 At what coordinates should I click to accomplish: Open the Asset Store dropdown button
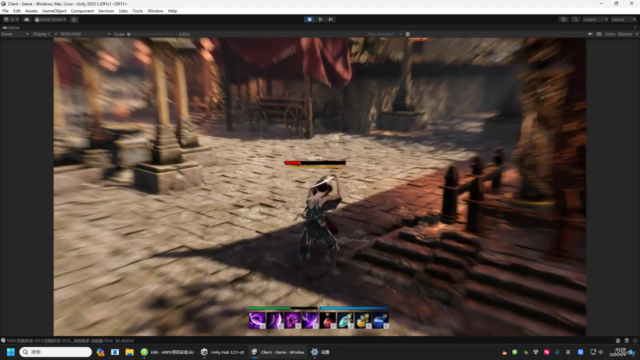pos(51,19)
